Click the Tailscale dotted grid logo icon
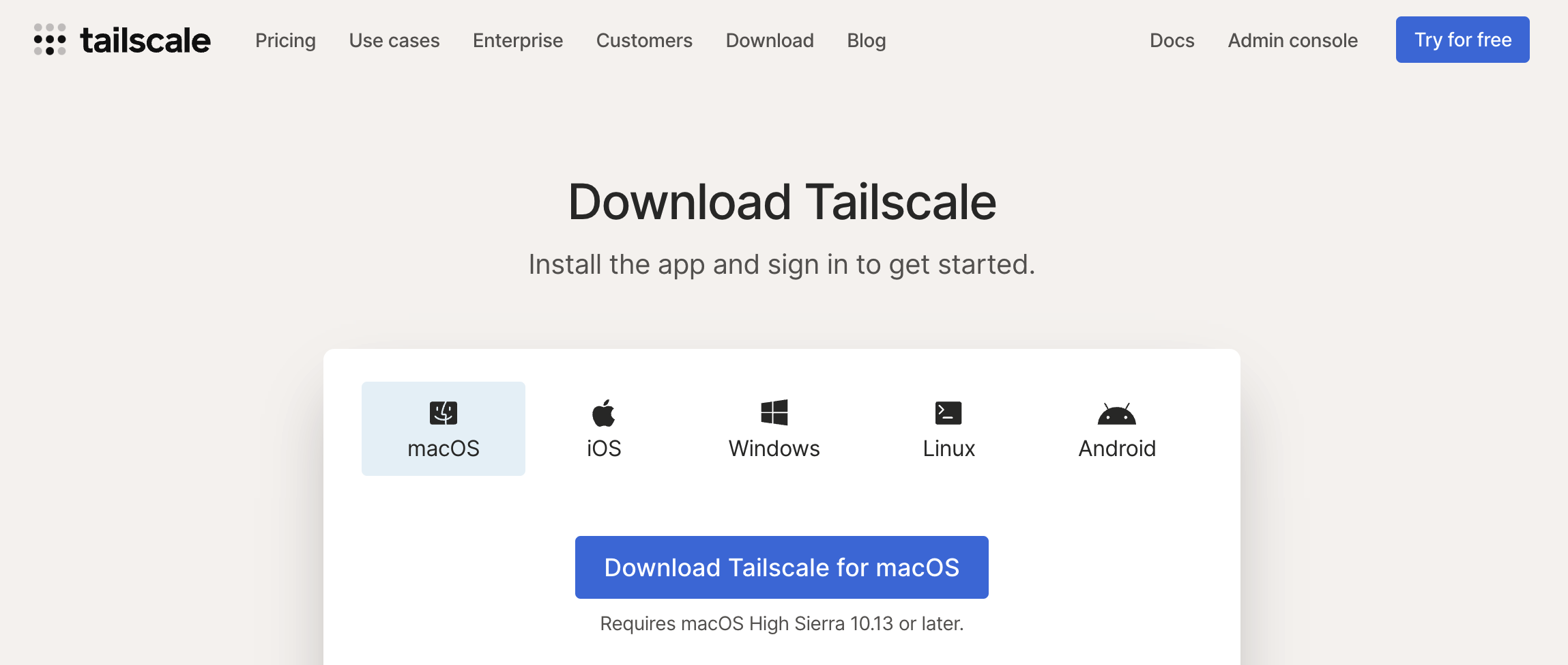This screenshot has height=665, width=1568. point(50,40)
